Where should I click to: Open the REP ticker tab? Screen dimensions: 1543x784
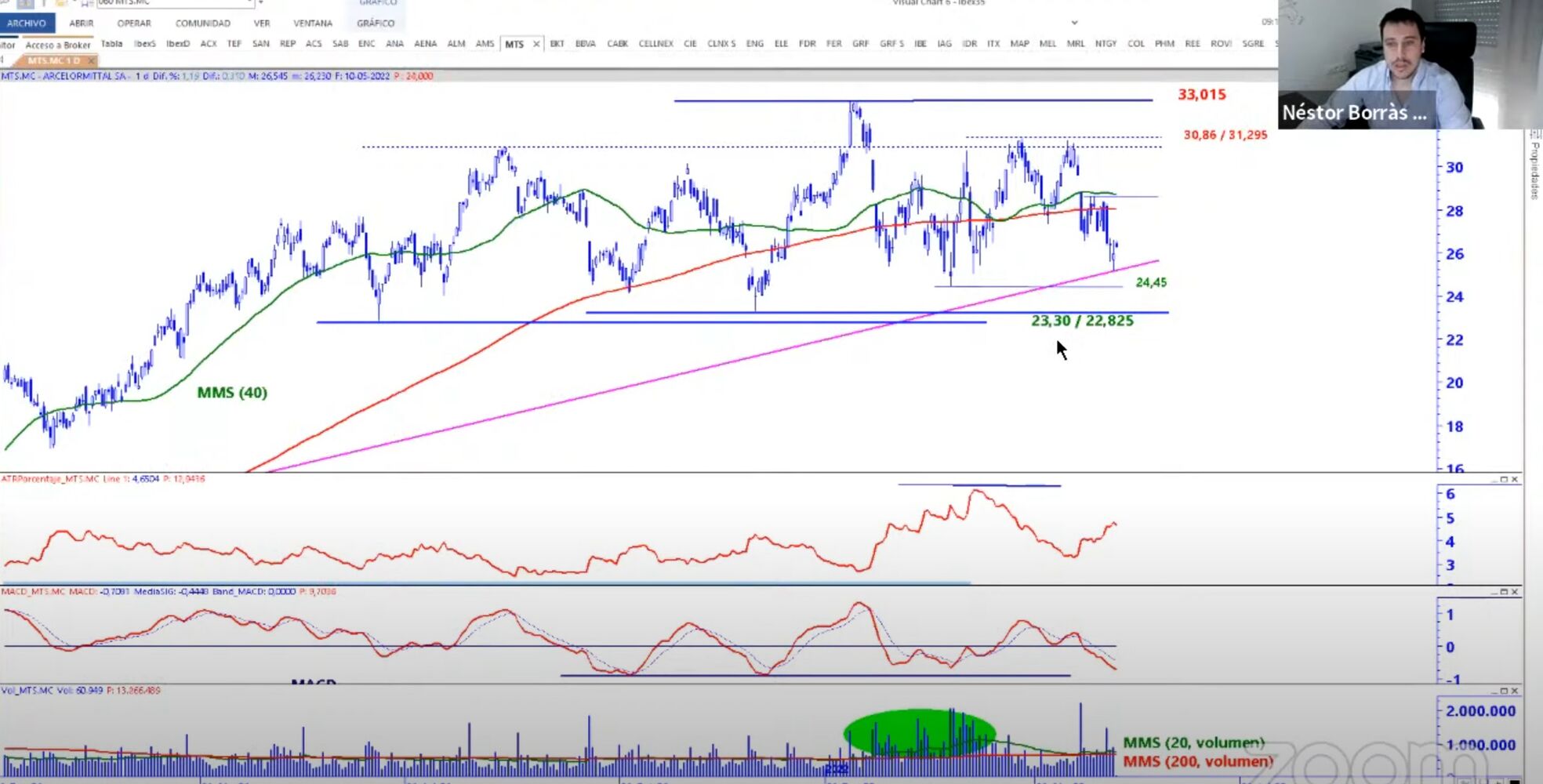point(288,44)
